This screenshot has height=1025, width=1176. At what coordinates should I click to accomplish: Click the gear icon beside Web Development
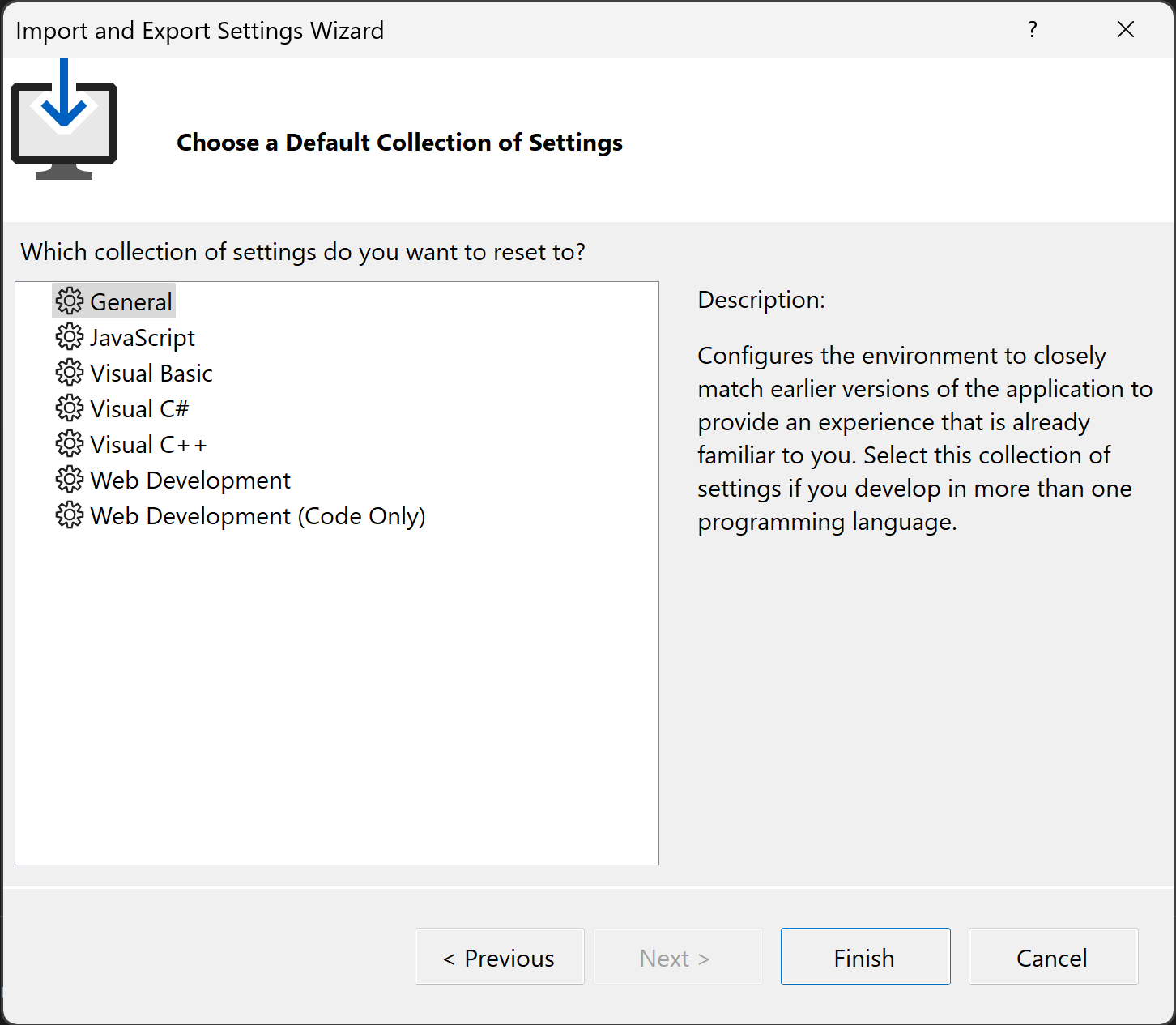pos(70,479)
